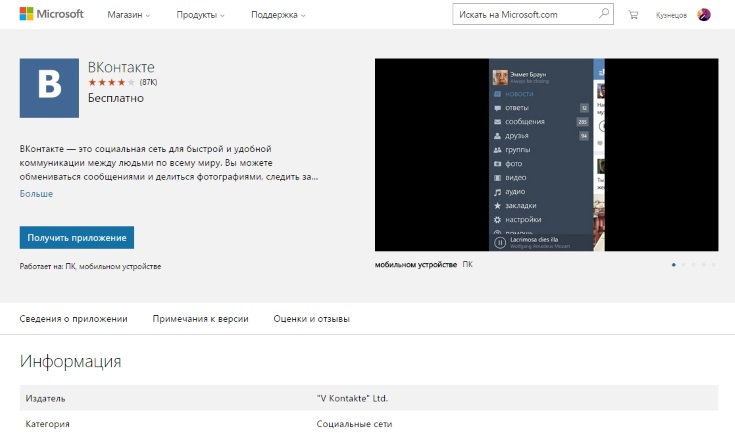Open the shopping cart icon
735x433 pixels.
[x=633, y=15]
